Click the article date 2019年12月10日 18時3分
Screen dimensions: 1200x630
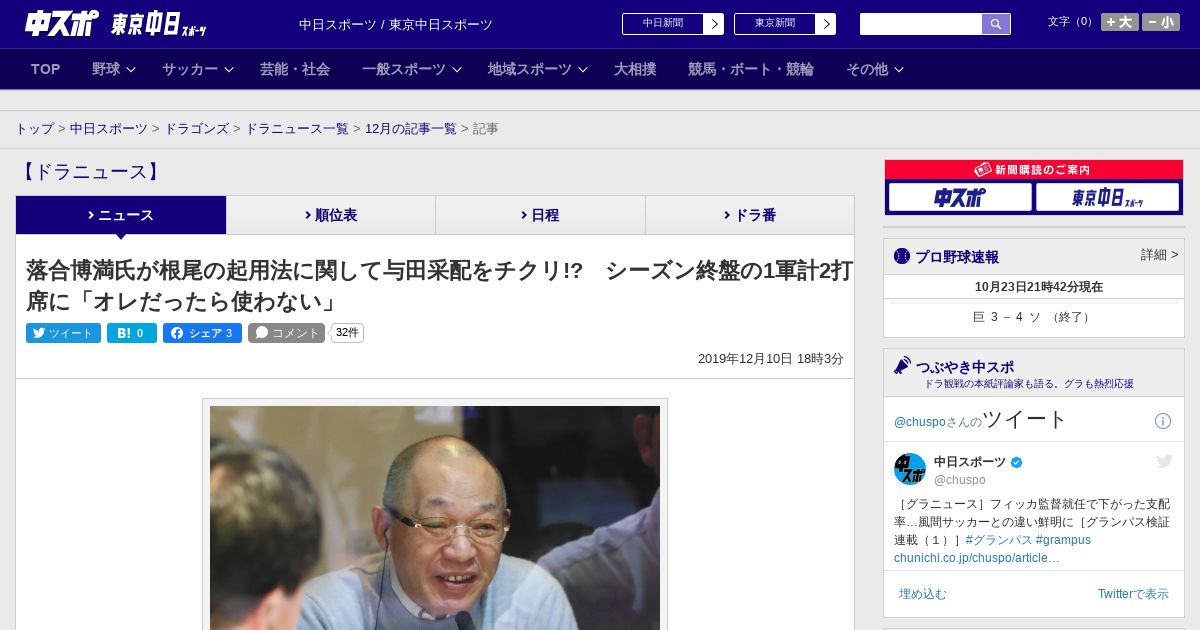coord(771,358)
